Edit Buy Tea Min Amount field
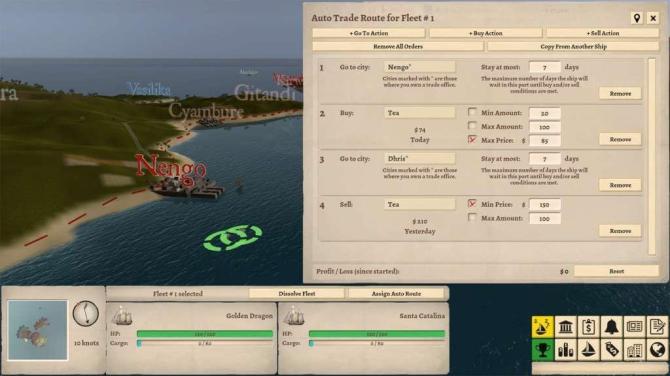 click(x=545, y=113)
